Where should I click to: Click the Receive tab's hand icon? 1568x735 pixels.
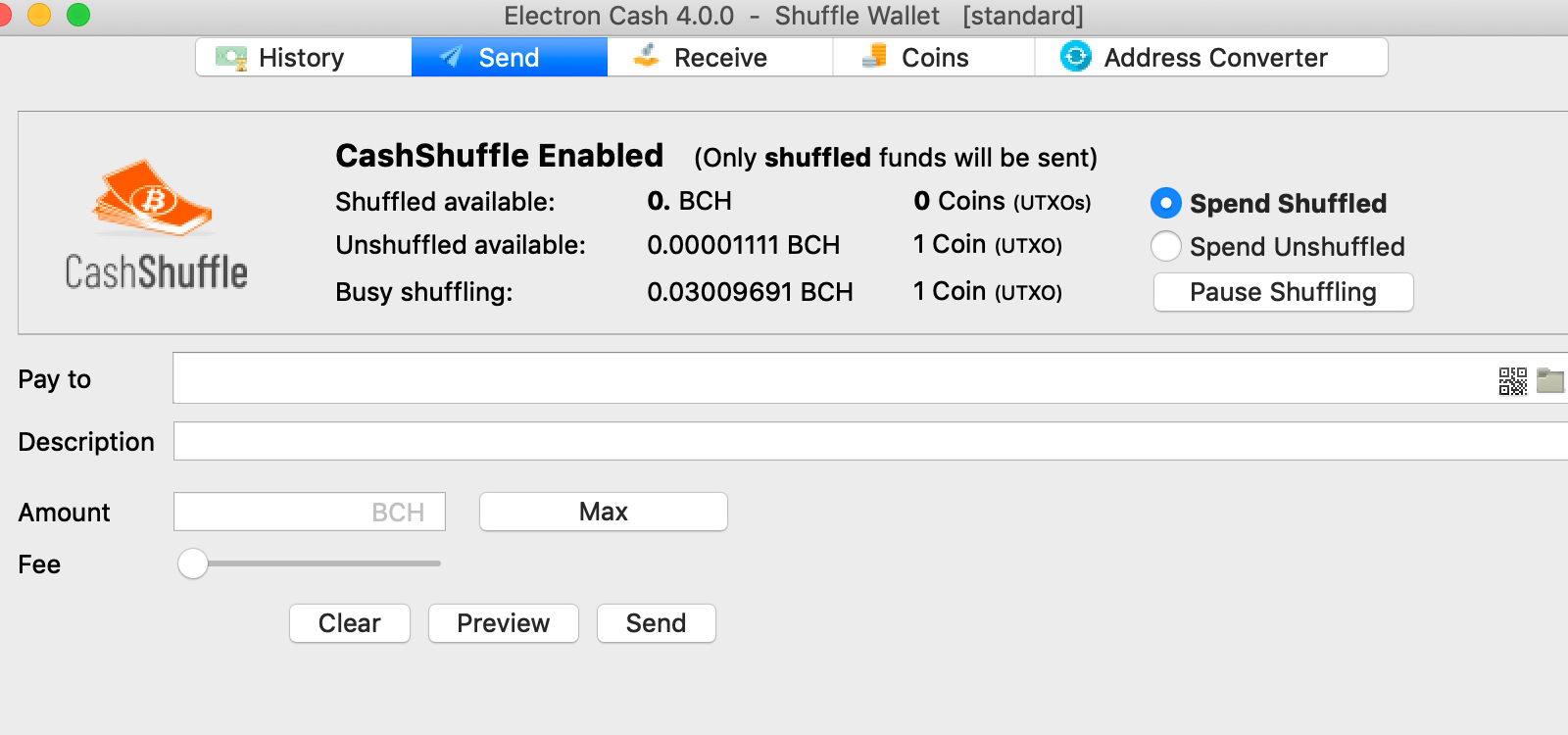click(646, 56)
